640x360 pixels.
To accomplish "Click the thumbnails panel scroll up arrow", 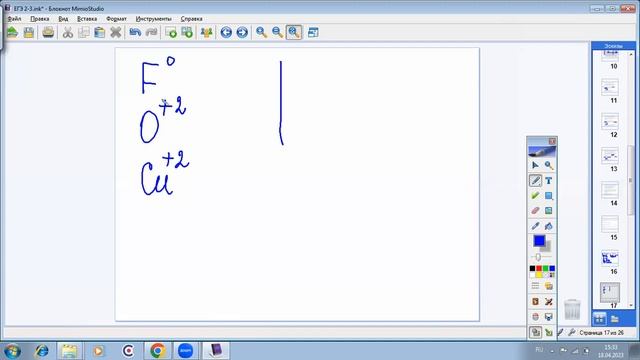I will 631,54.
